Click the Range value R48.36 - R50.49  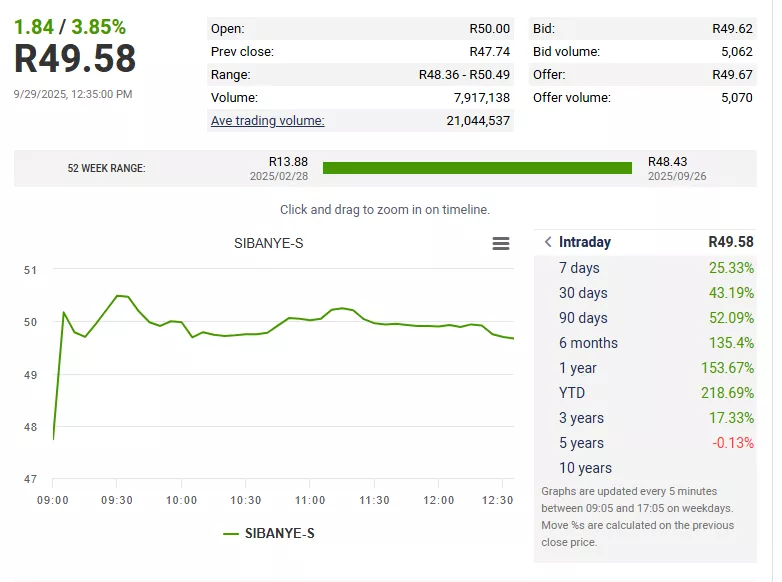tap(464, 75)
